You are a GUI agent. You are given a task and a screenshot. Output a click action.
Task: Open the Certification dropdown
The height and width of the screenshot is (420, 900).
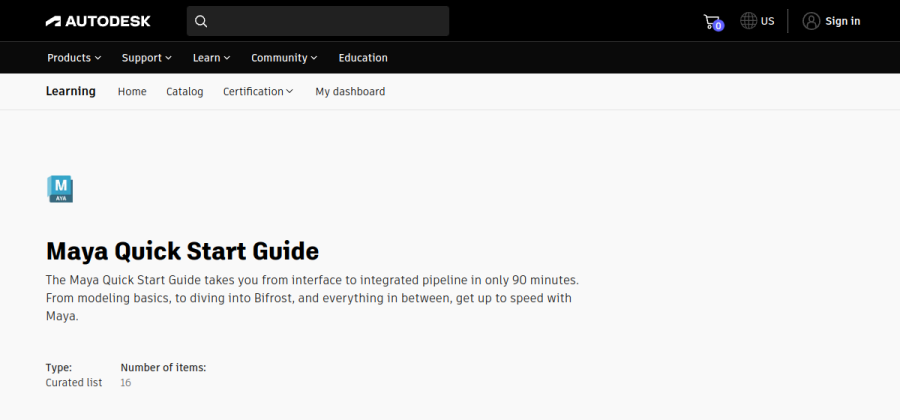coord(258,92)
